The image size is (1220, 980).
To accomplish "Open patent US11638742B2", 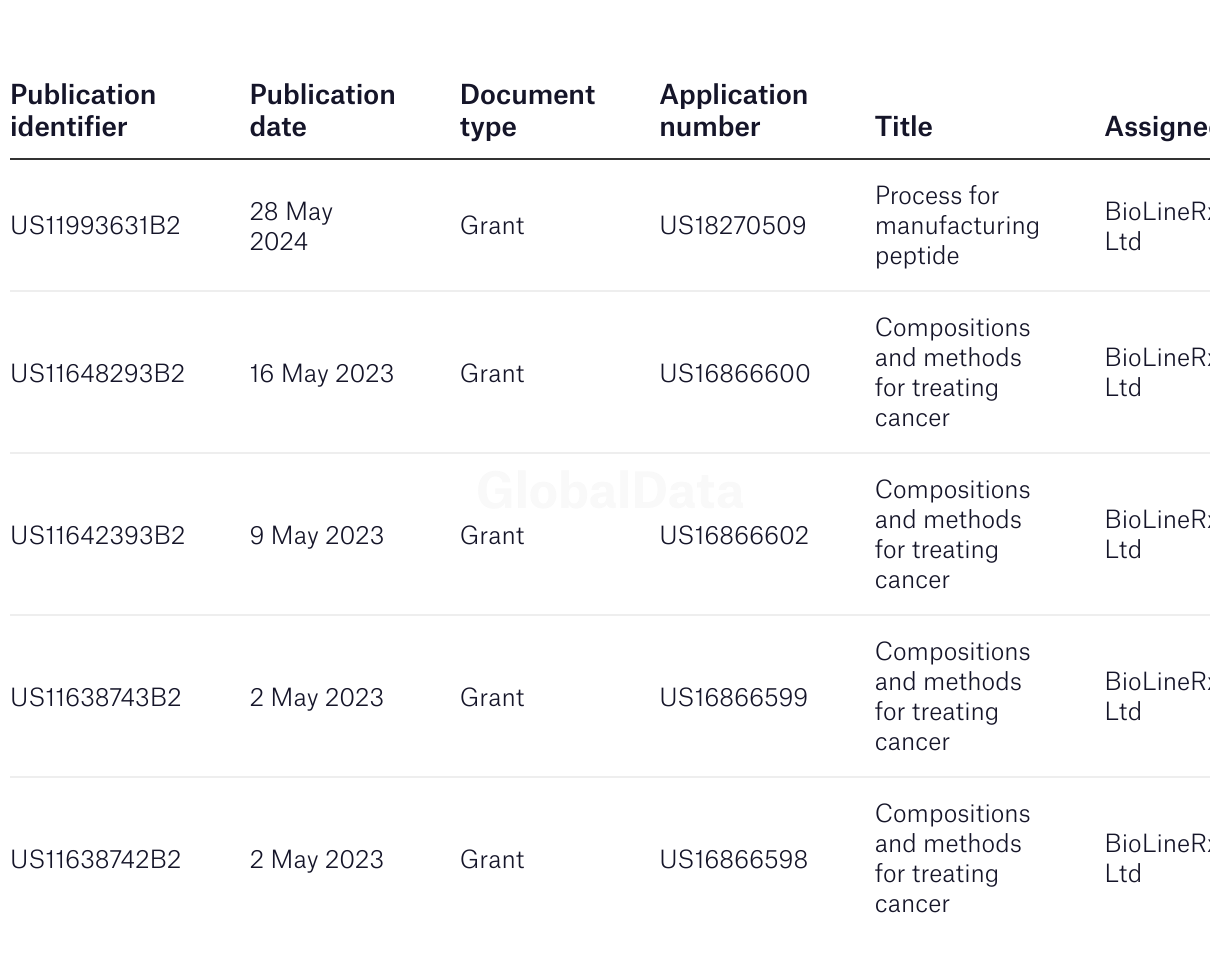I will [95, 860].
